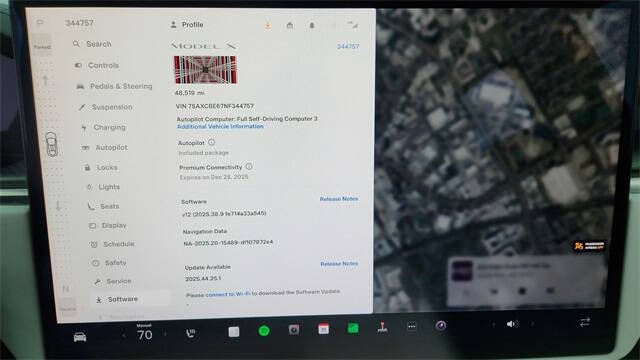
Task: Open the Service settings
Action: coord(113,281)
